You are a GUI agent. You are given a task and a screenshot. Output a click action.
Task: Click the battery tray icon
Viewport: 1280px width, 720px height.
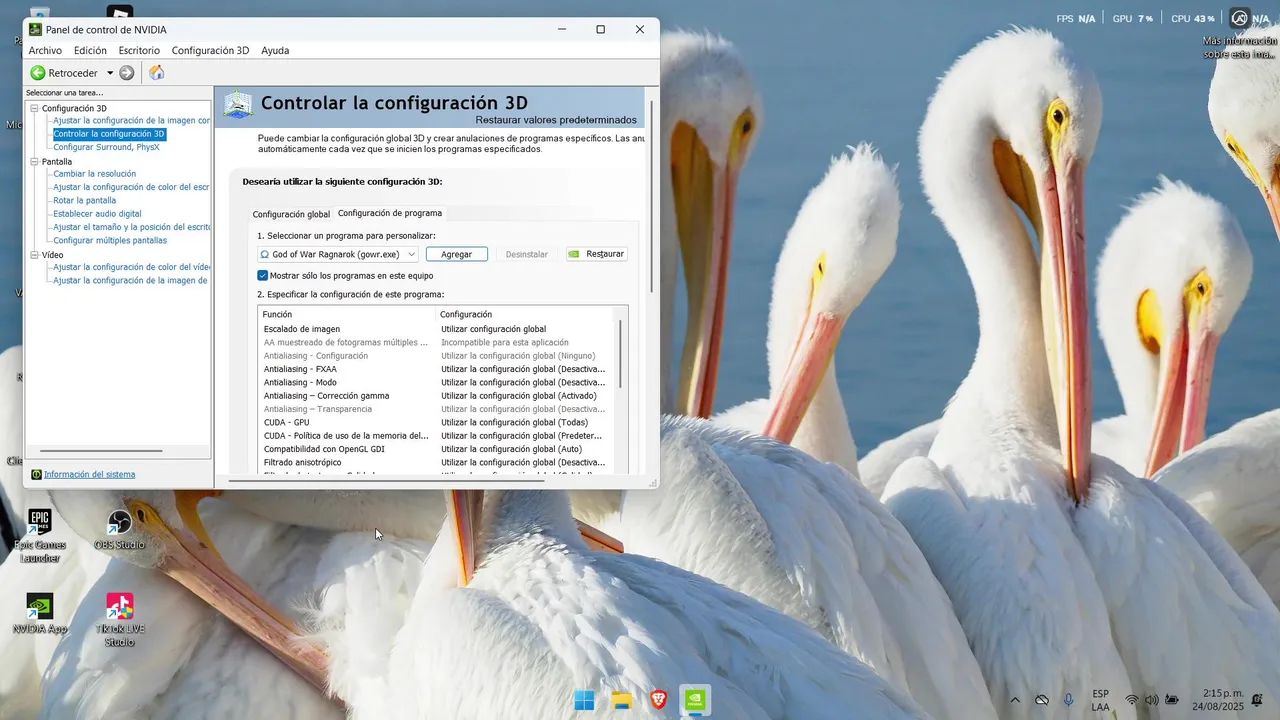(x=1171, y=700)
